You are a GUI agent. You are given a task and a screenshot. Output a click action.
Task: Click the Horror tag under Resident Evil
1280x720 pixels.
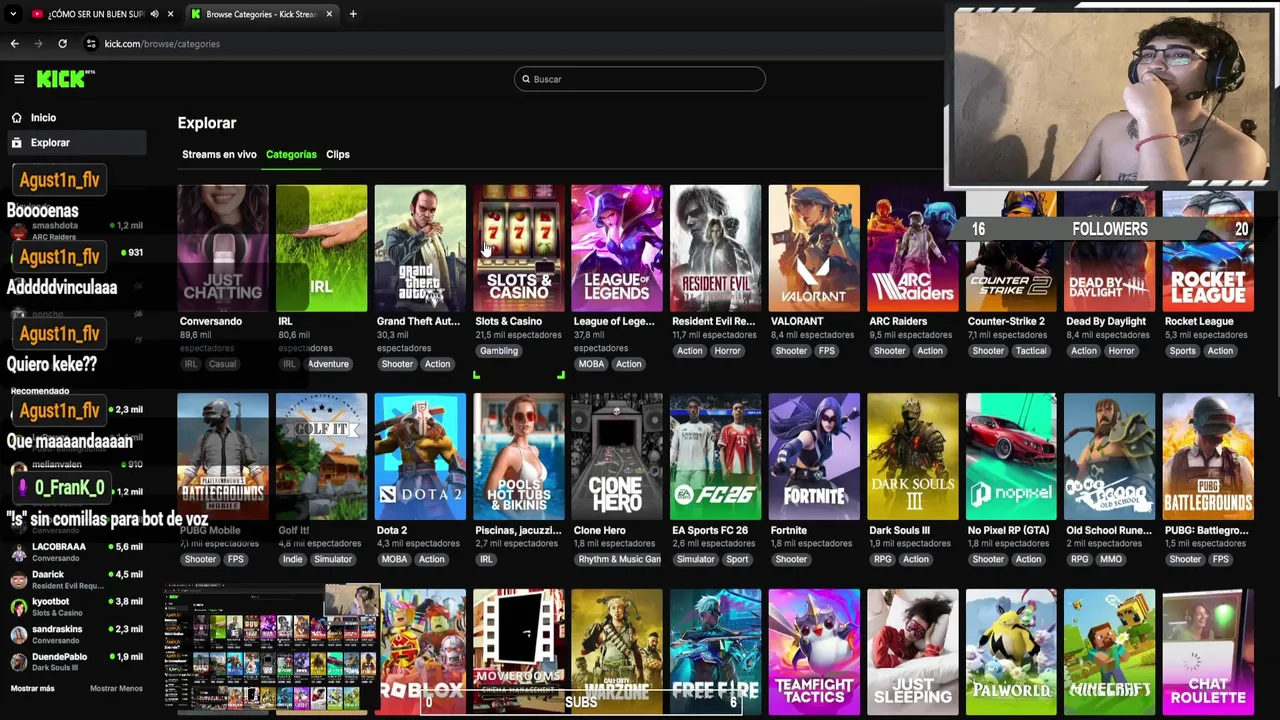coord(727,351)
